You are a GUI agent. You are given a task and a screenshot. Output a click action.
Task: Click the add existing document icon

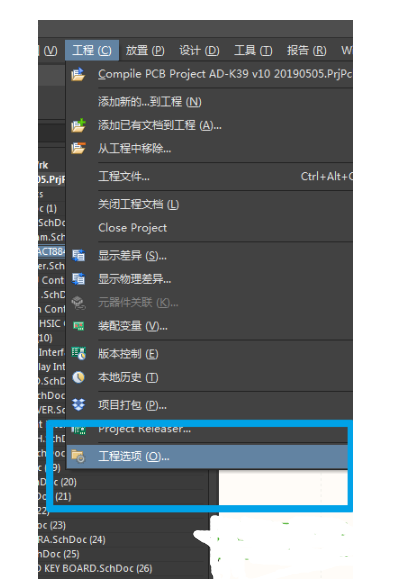tap(78, 125)
